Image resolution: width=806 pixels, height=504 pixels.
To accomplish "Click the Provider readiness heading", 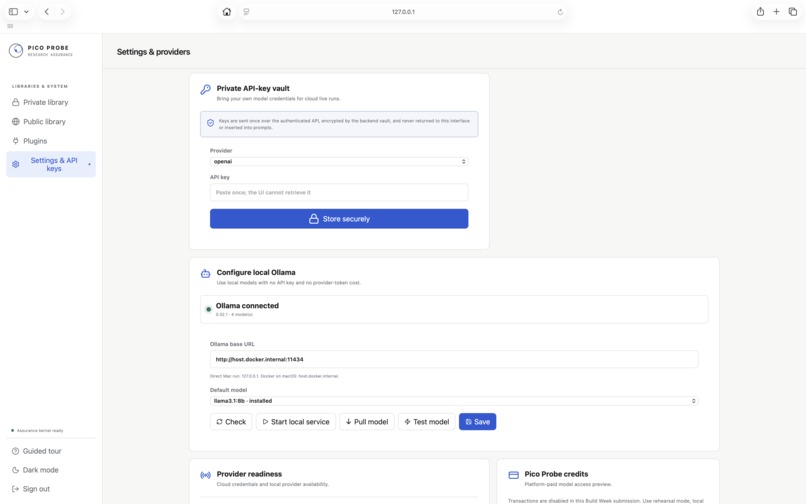I will 249,474.
